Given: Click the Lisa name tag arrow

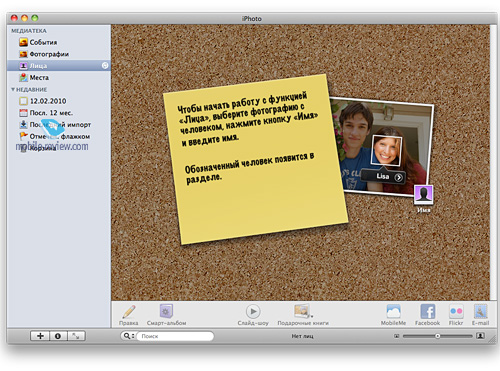Looking at the screenshot, I should click(x=398, y=178).
